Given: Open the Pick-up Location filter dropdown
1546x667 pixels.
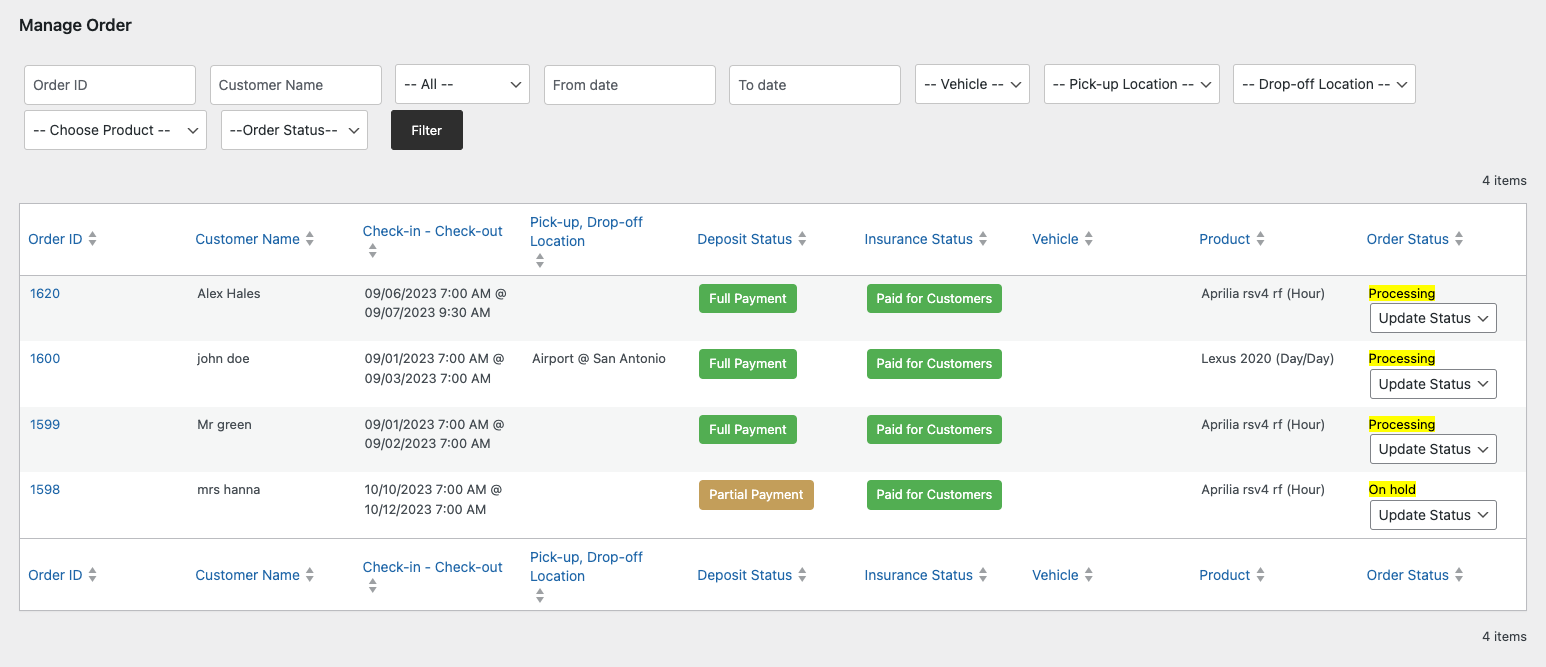Looking at the screenshot, I should (1131, 84).
